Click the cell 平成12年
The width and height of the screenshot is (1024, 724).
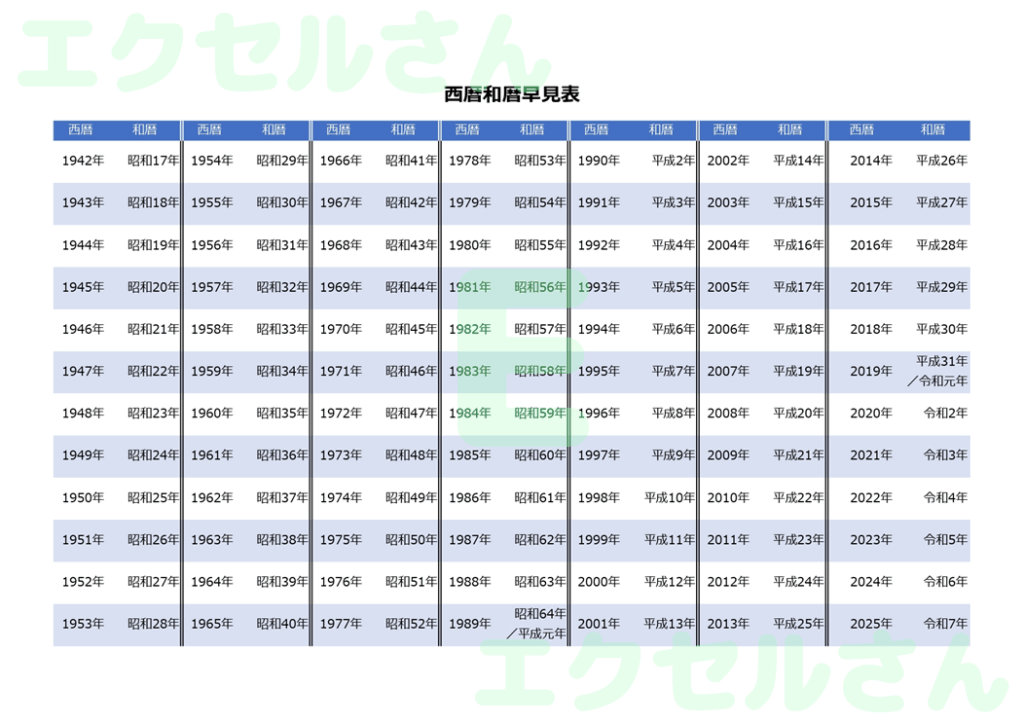[669, 582]
